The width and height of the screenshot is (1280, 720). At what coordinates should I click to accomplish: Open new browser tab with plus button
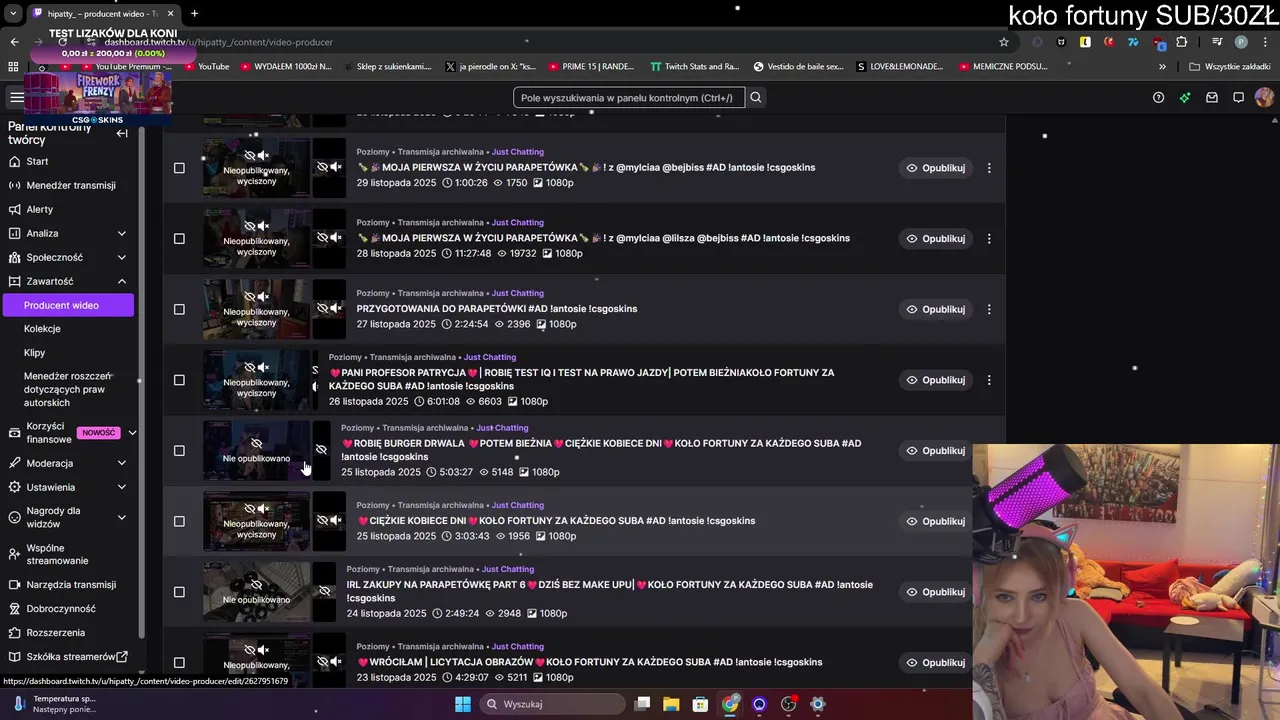click(x=194, y=14)
